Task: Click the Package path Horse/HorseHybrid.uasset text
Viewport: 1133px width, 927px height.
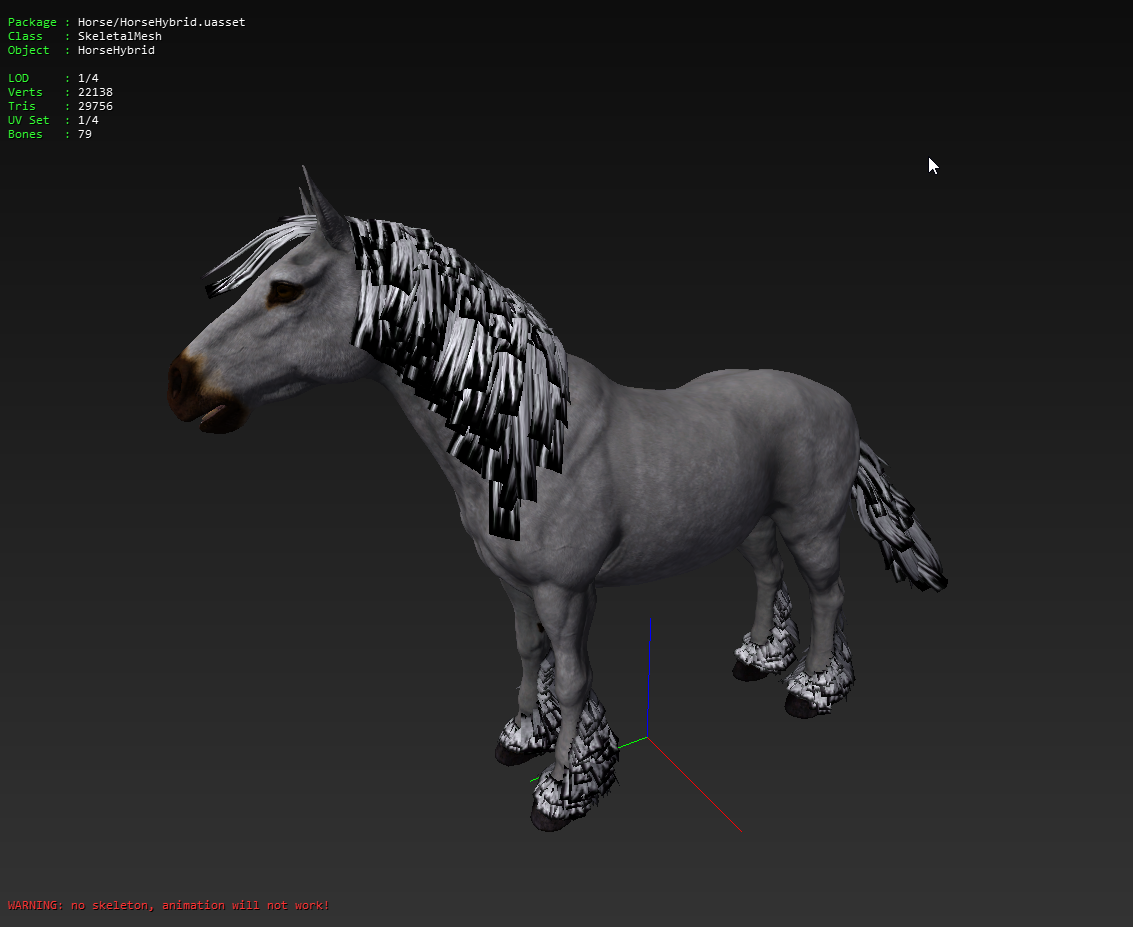Action: coord(161,22)
